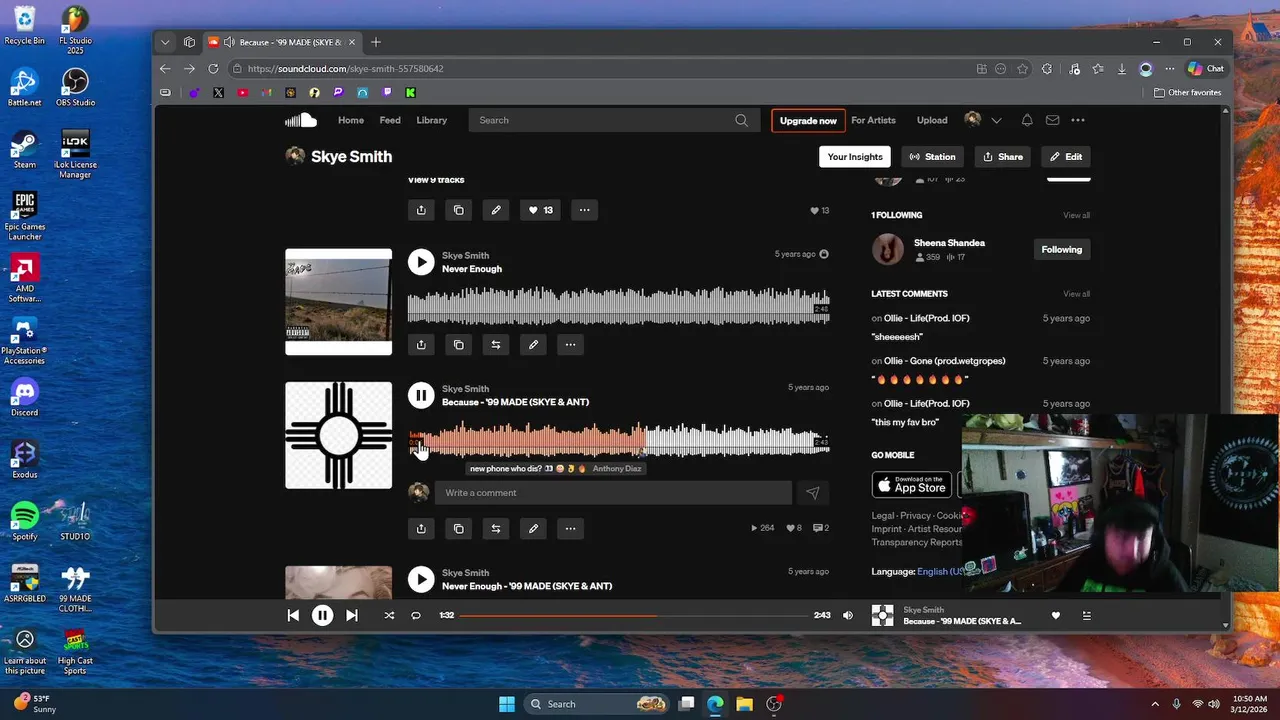
Task: Open the notifications bell
Action: coord(1027,120)
